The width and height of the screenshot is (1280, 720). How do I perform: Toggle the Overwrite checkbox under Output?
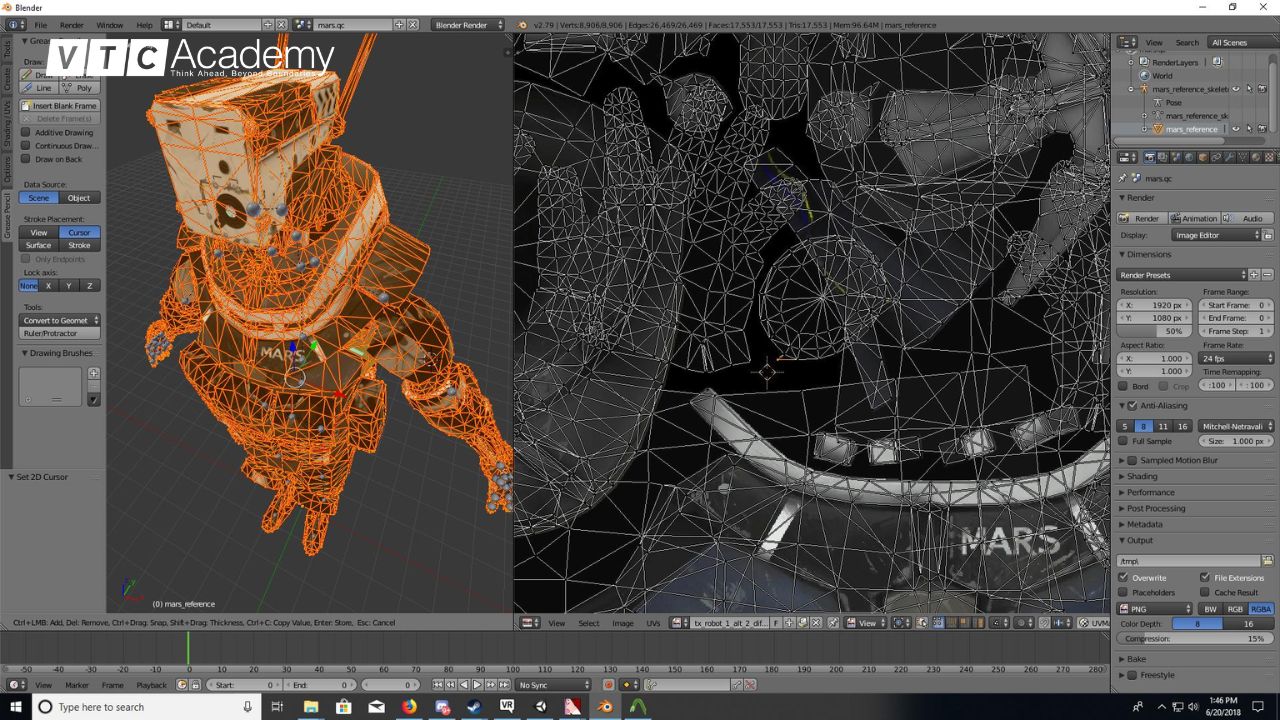[x=1122, y=577]
